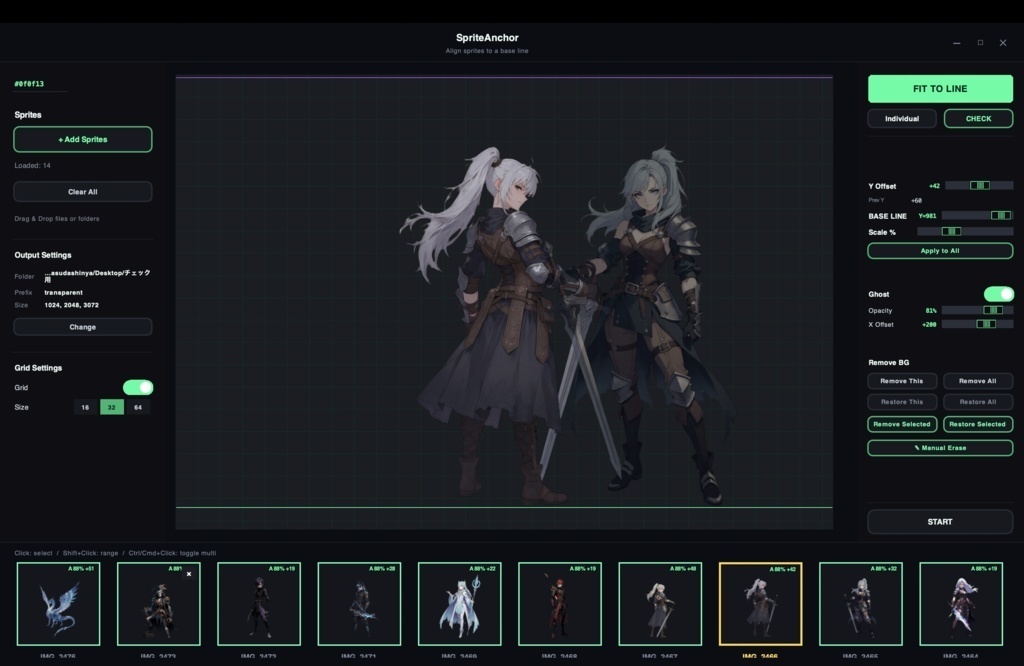Toggle the Grid switch off
This screenshot has width=1024, height=666.
pyautogui.click(x=138, y=387)
